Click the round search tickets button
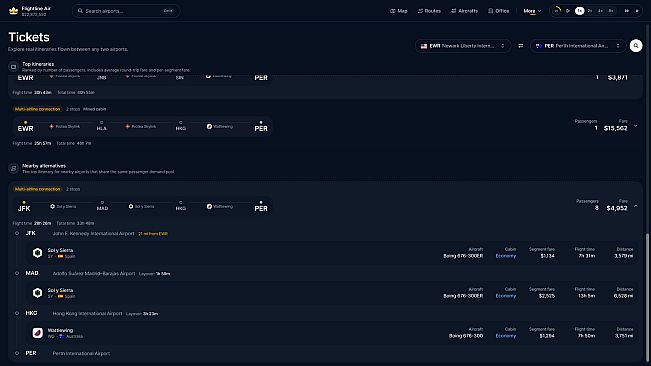The width and height of the screenshot is (651, 366). coord(636,46)
